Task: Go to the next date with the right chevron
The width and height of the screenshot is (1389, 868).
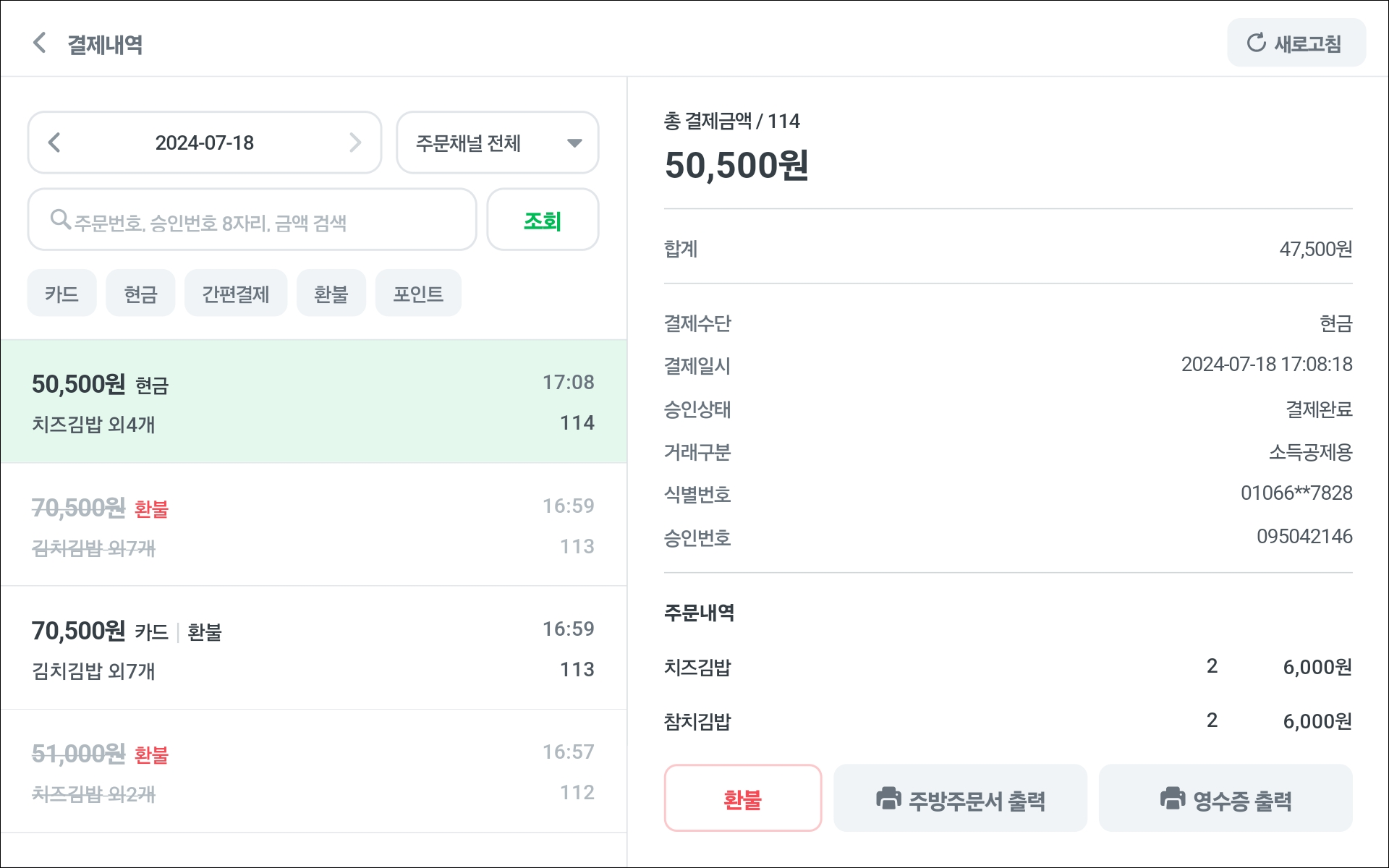Action: coord(355,142)
